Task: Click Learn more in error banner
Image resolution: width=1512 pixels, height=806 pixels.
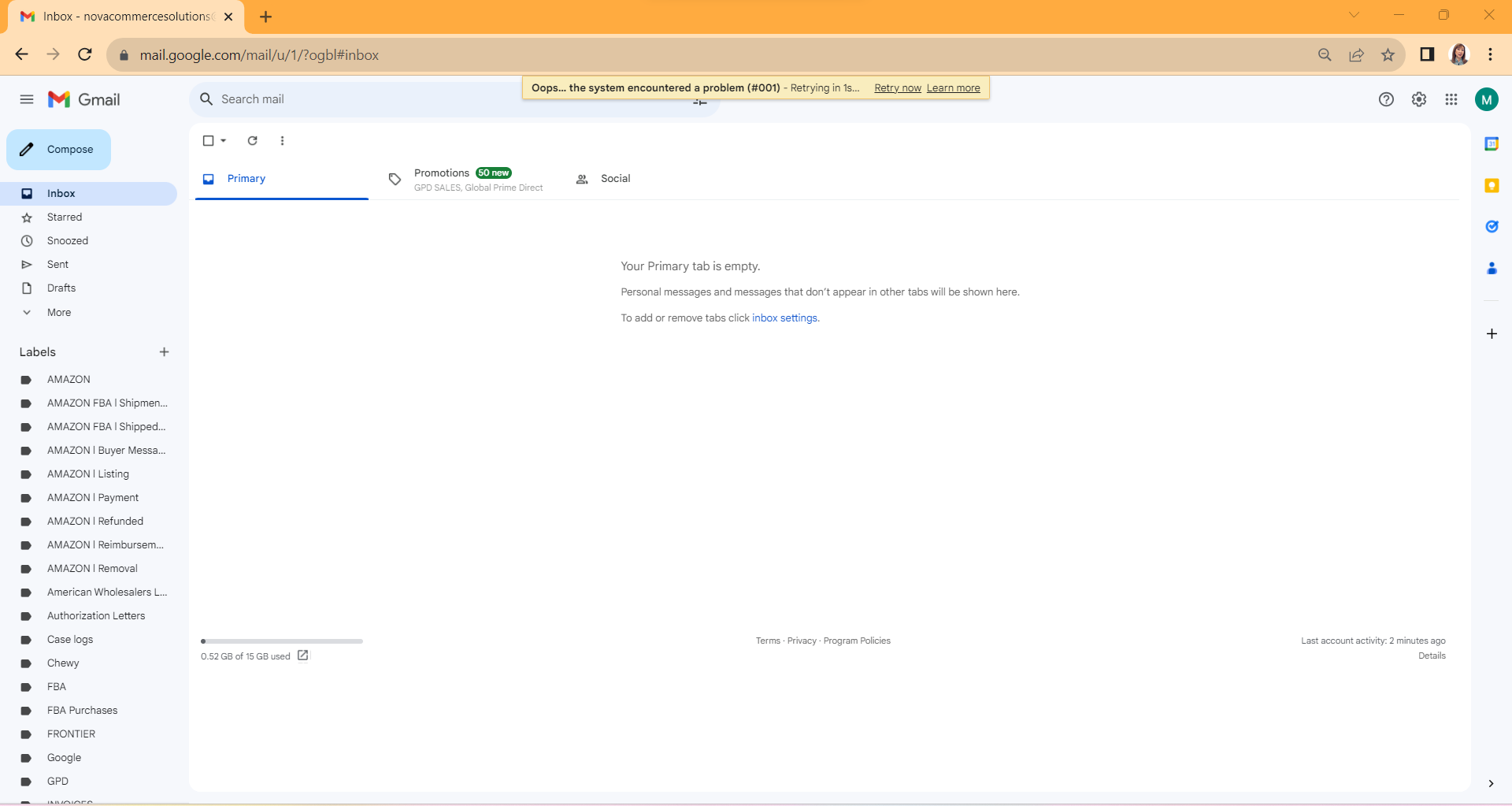Action: (x=953, y=88)
